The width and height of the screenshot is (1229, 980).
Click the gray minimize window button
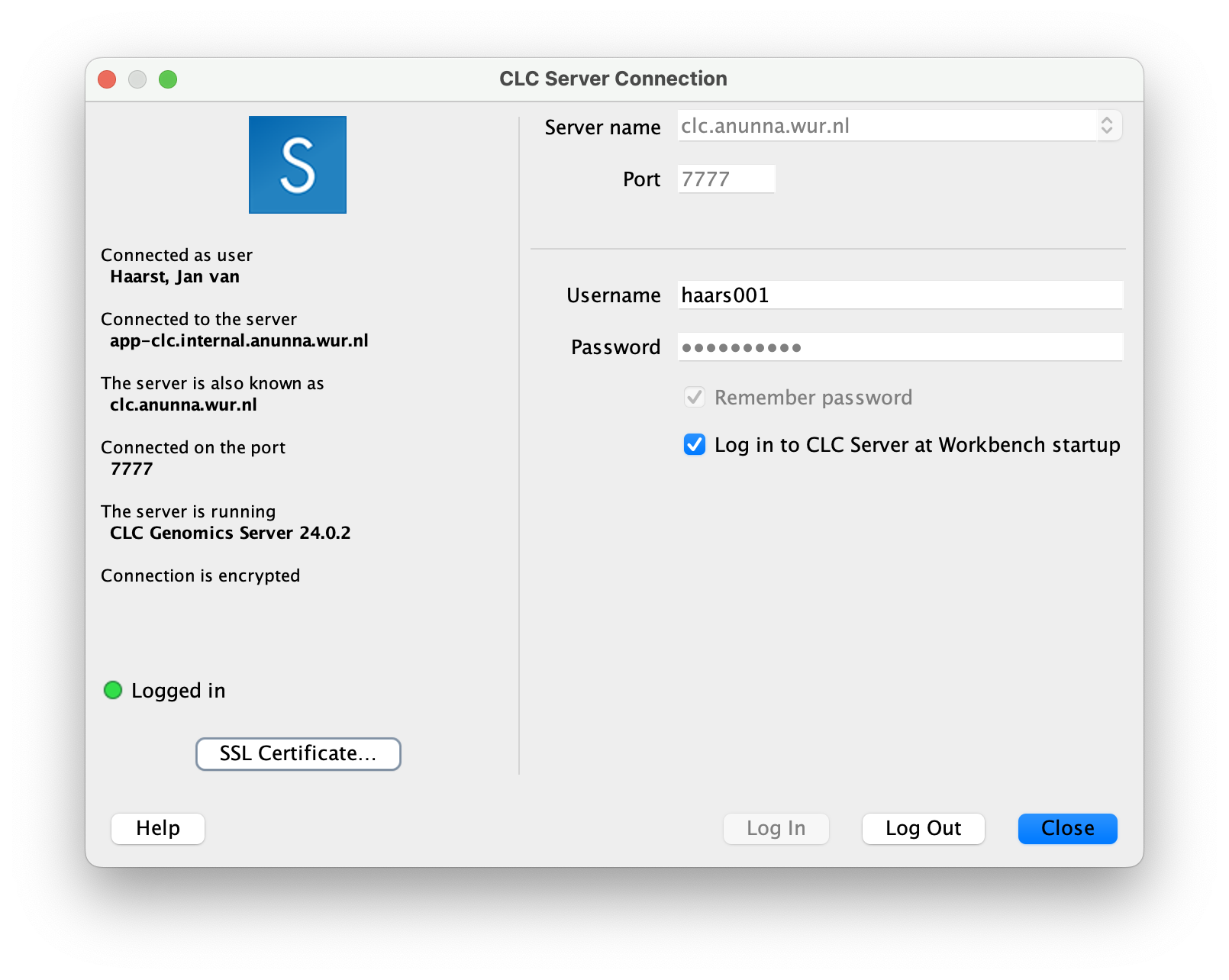coord(137,79)
